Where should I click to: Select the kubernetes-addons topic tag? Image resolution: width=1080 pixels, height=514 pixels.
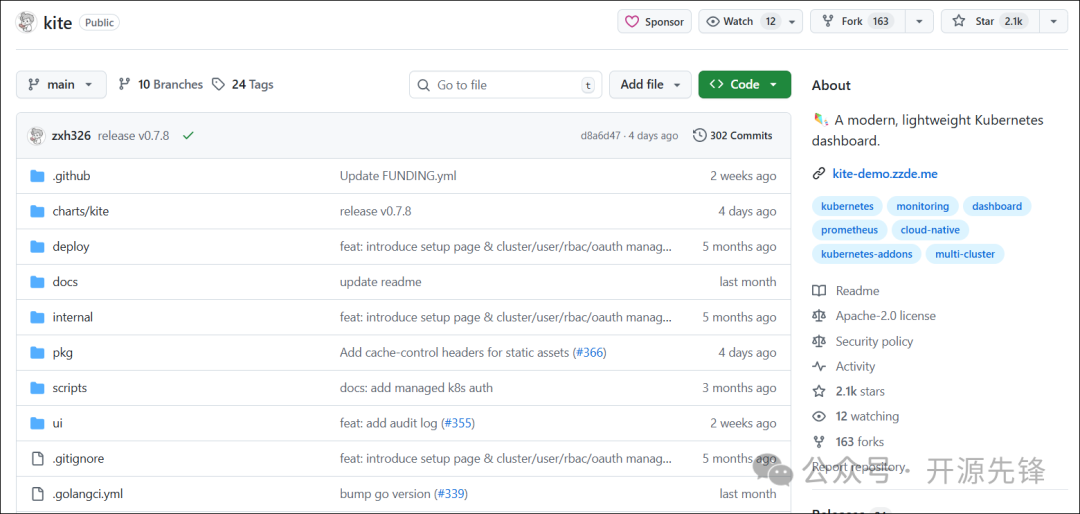(866, 254)
